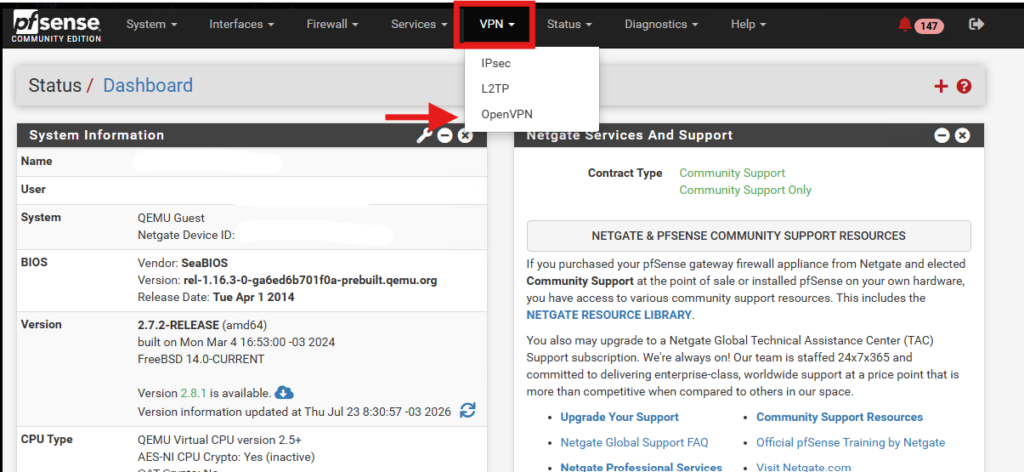Click the Release Date Tue Apr 1 2014 text
The image size is (1024, 472).
[216, 297]
